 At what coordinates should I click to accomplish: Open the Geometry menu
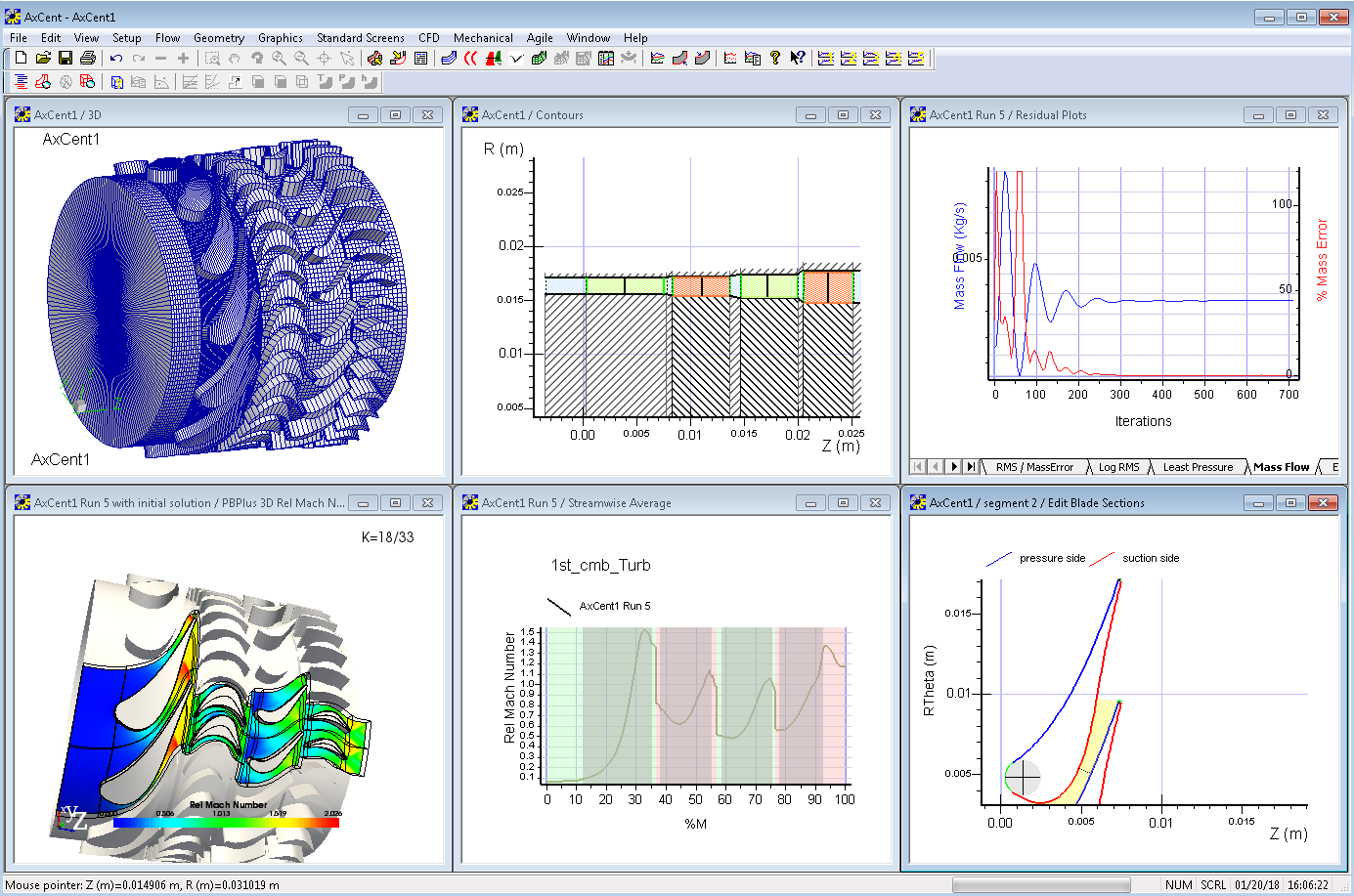(219, 38)
